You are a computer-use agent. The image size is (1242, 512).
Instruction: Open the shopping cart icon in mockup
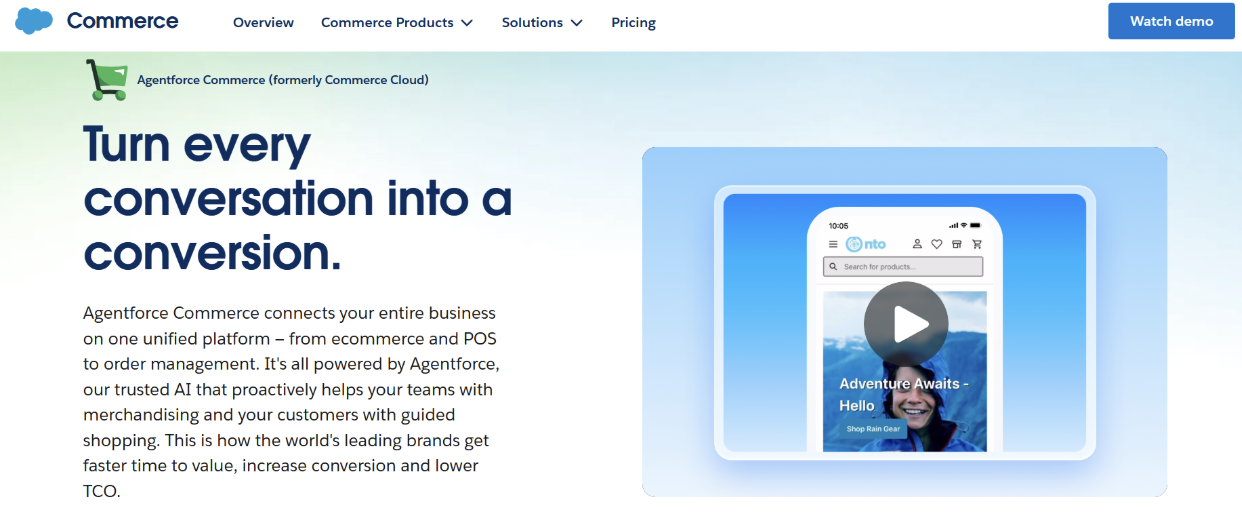pos(977,244)
